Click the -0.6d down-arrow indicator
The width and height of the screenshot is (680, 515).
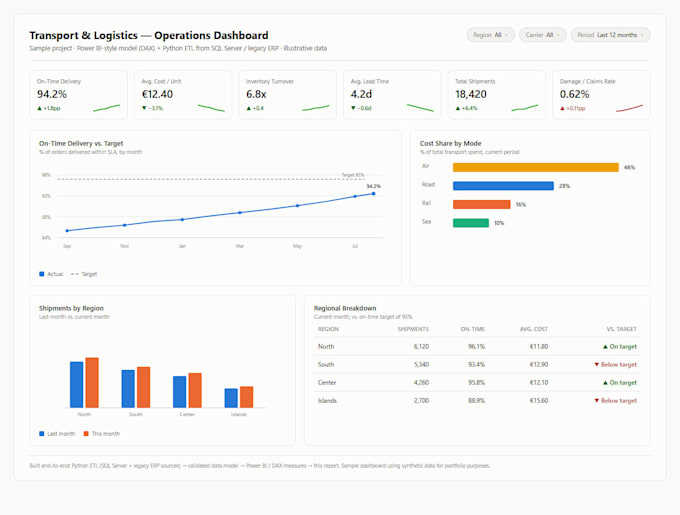pyautogui.click(x=361, y=108)
